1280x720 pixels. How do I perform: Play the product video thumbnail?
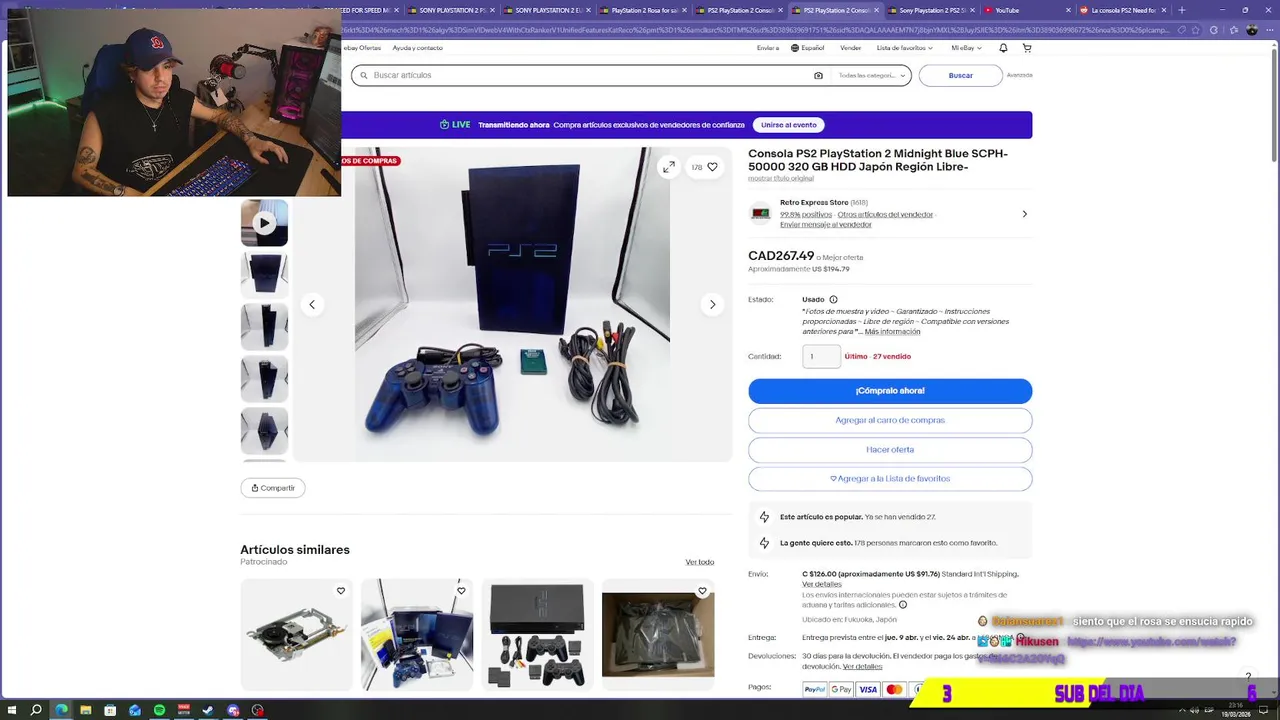[264, 222]
